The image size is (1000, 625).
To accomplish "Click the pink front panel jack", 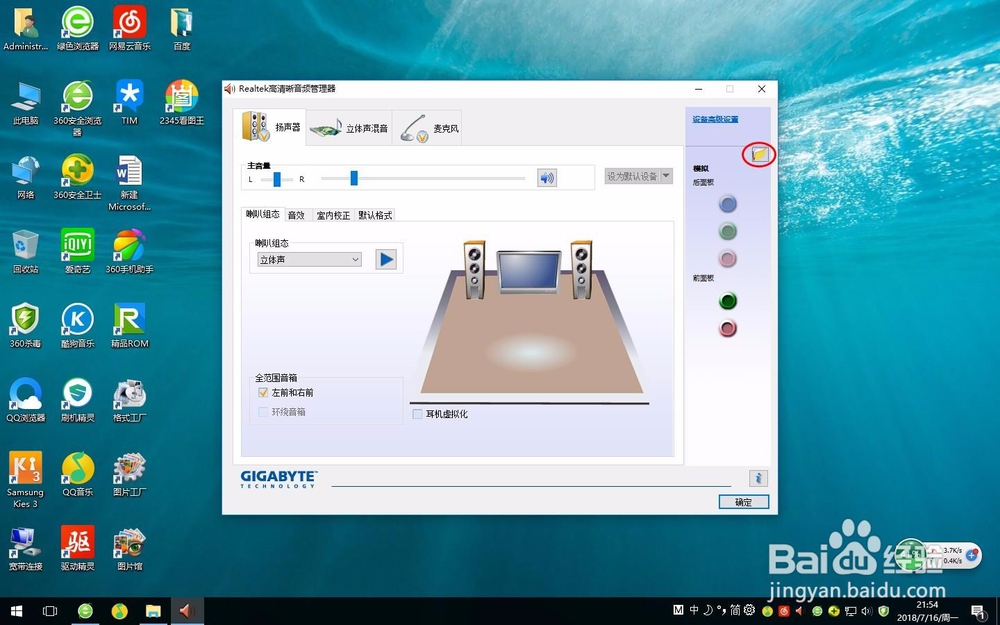I will point(728,328).
